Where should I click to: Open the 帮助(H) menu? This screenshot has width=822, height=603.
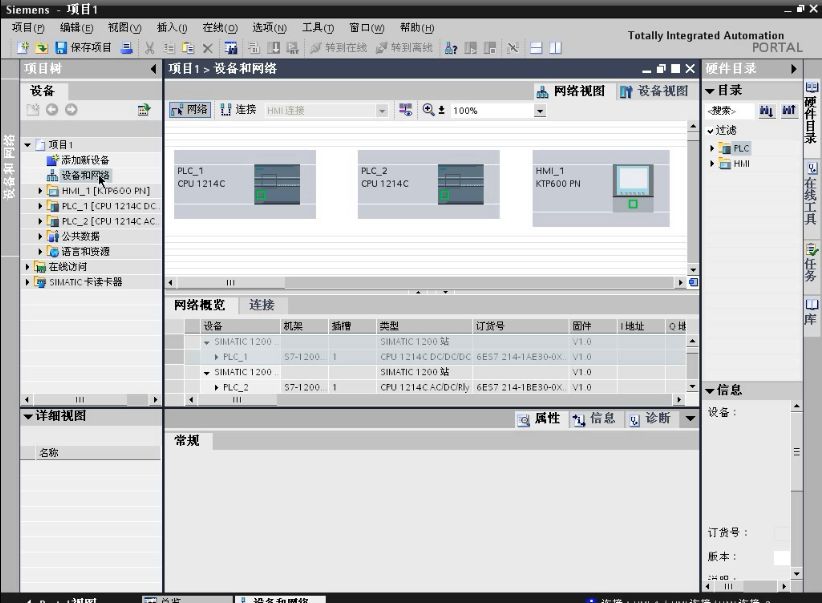pos(417,27)
